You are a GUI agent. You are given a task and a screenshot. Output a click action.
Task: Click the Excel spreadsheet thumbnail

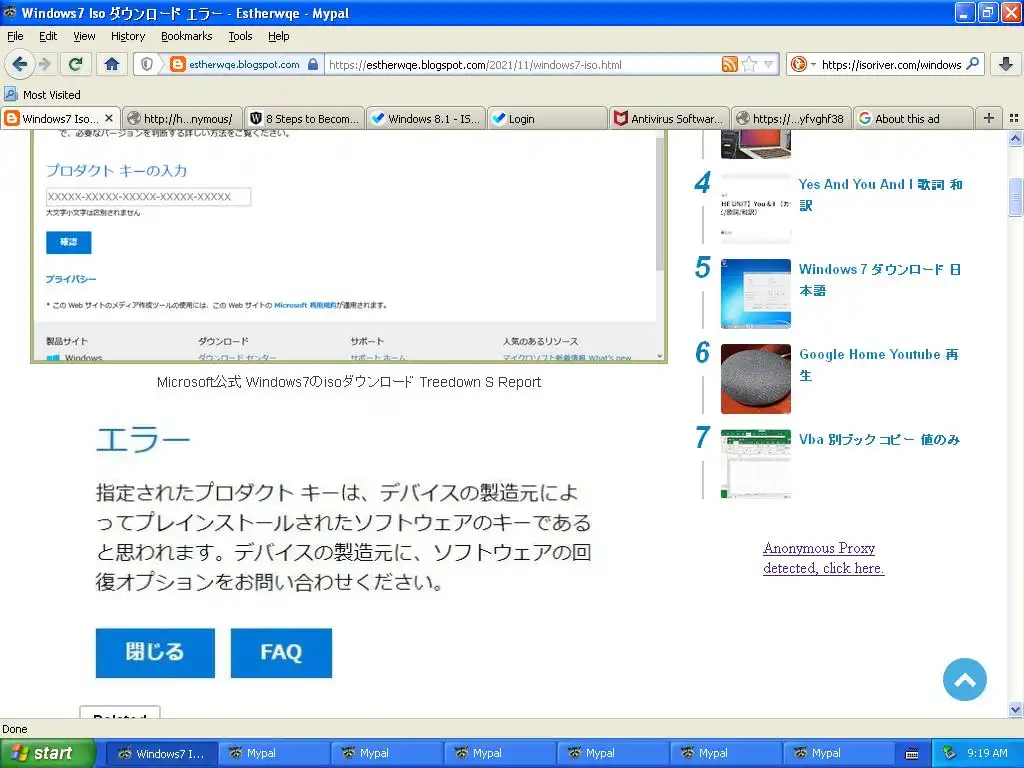point(756,464)
